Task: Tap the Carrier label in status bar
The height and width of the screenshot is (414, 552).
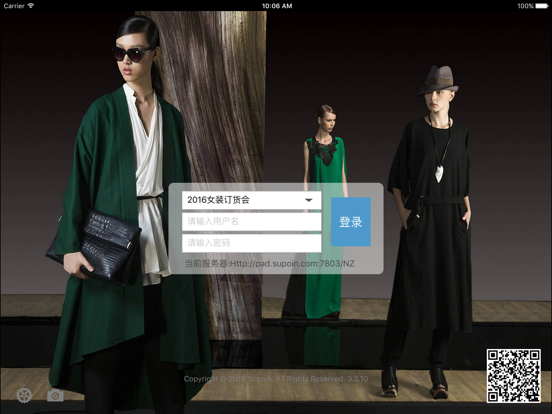Action: pyautogui.click(x=14, y=6)
